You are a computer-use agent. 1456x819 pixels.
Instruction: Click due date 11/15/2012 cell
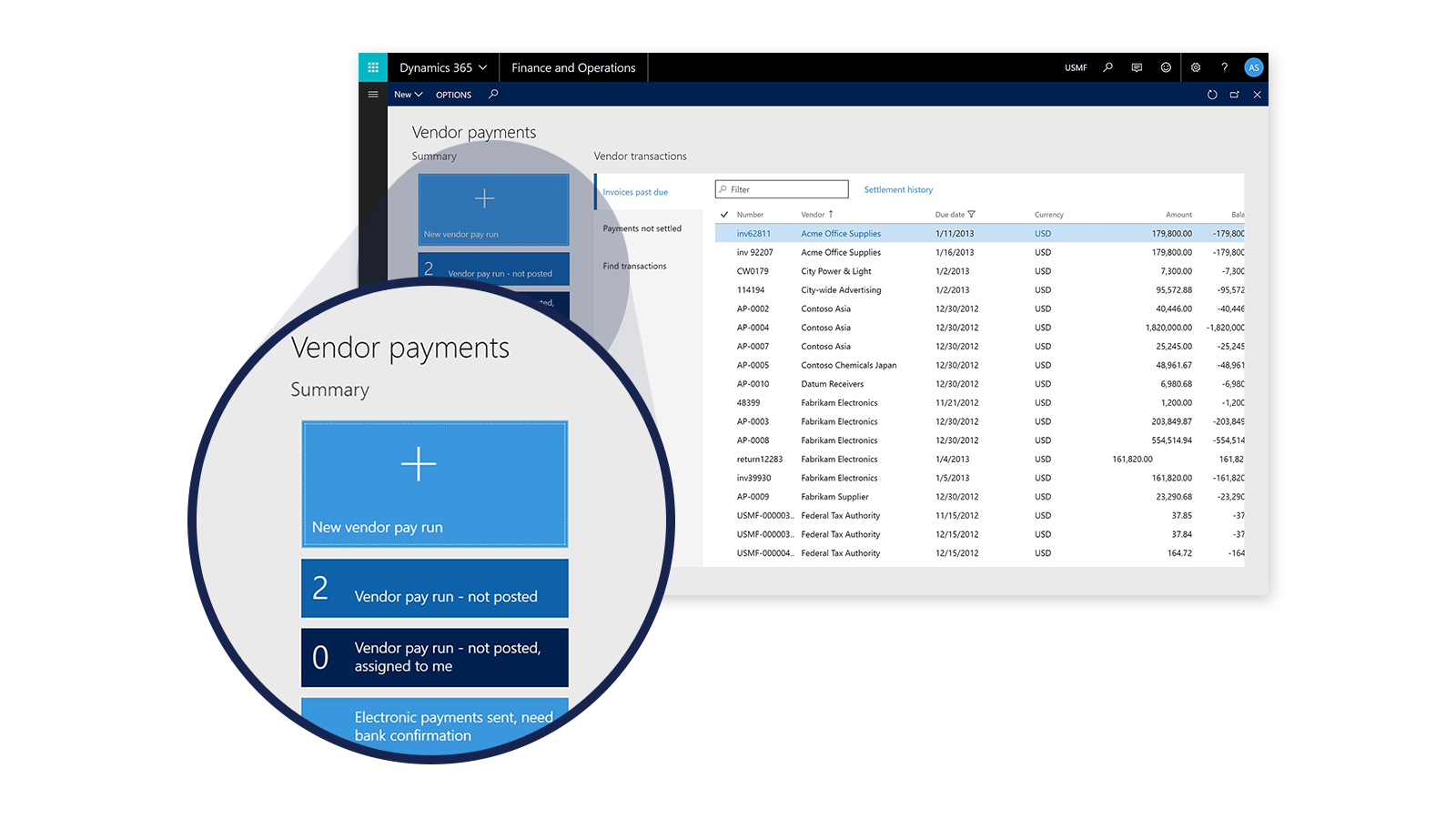(x=957, y=516)
